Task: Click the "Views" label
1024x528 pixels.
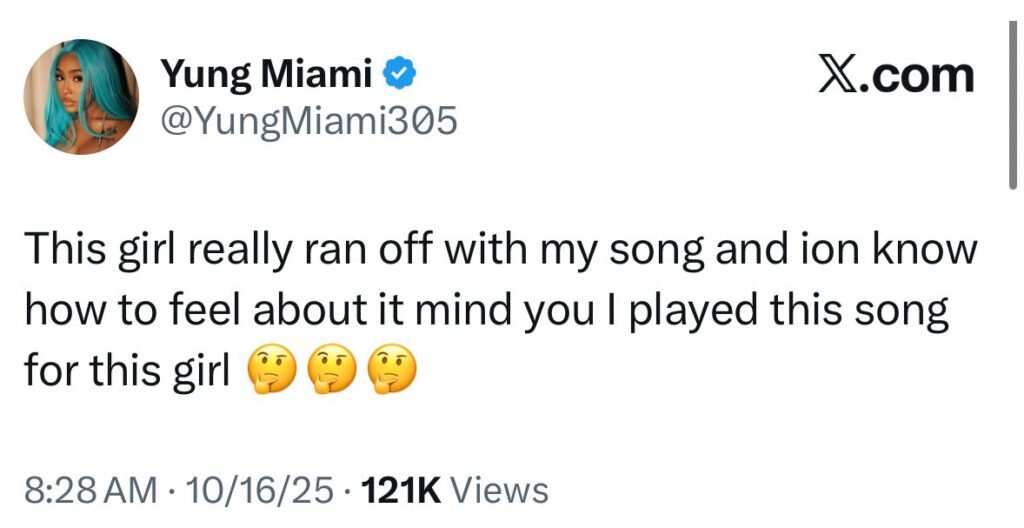Action: (x=500, y=491)
